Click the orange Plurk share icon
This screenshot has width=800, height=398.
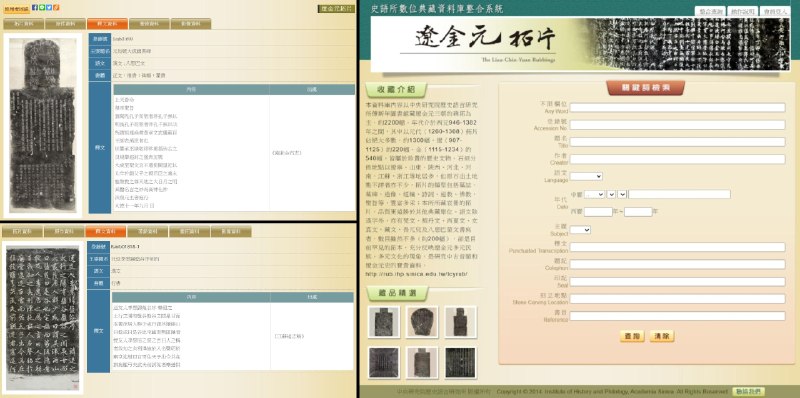pos(56,8)
